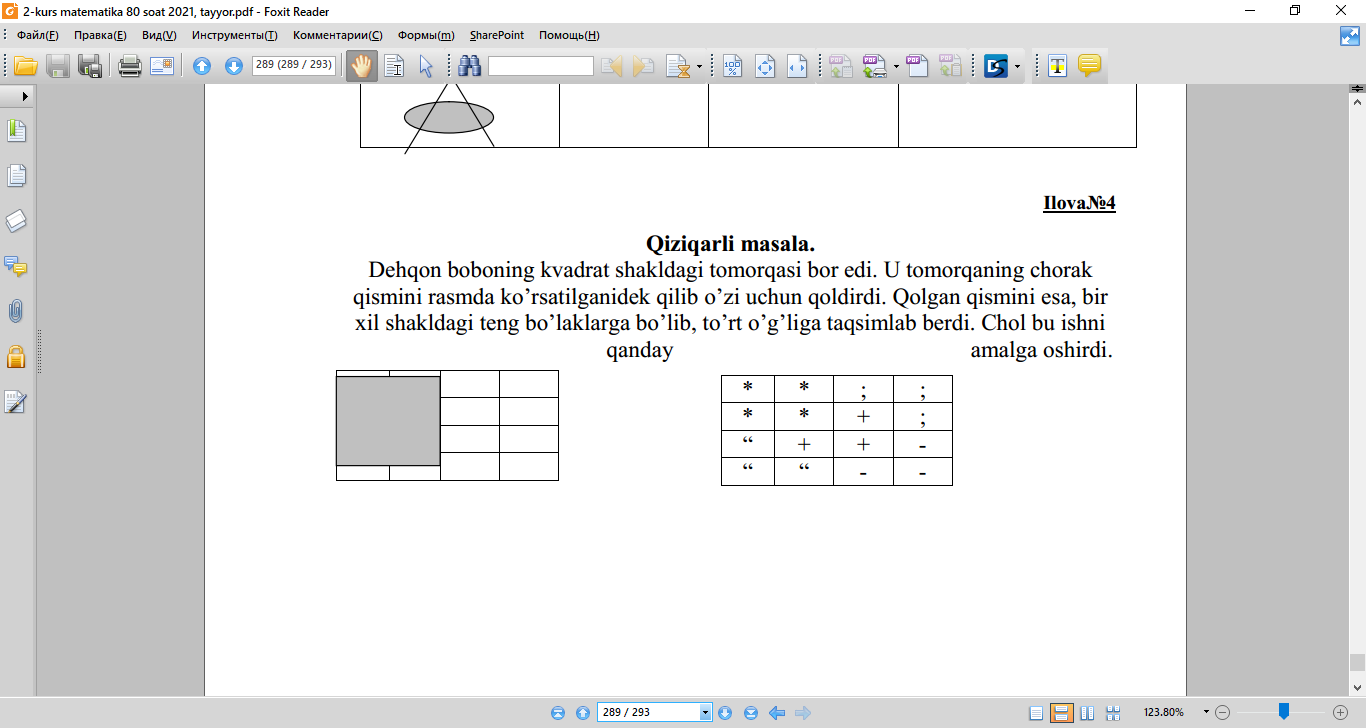Screen dimensions: 1366x728
Task: Click the Previous View left arrow
Action: point(775,713)
